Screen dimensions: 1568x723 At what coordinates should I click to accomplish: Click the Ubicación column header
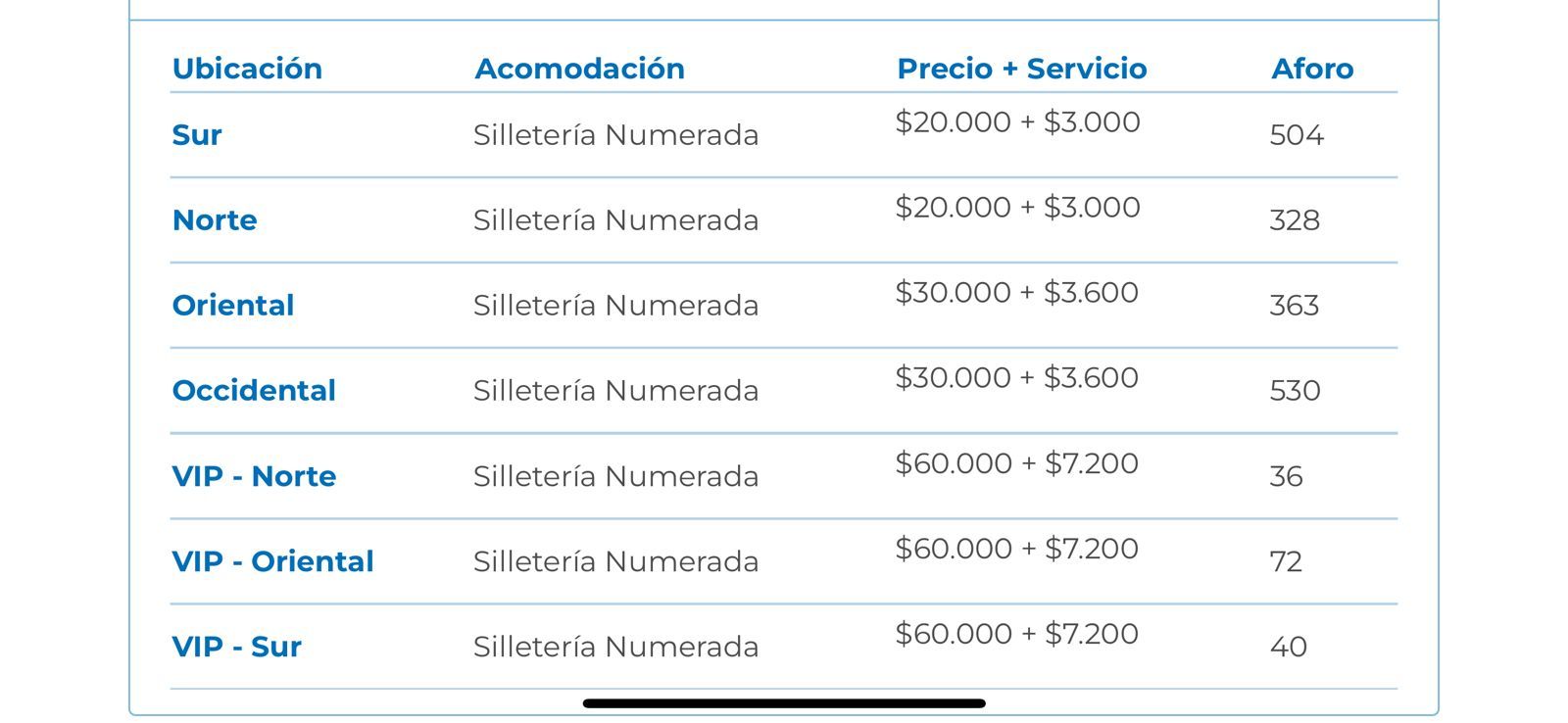coord(247,69)
